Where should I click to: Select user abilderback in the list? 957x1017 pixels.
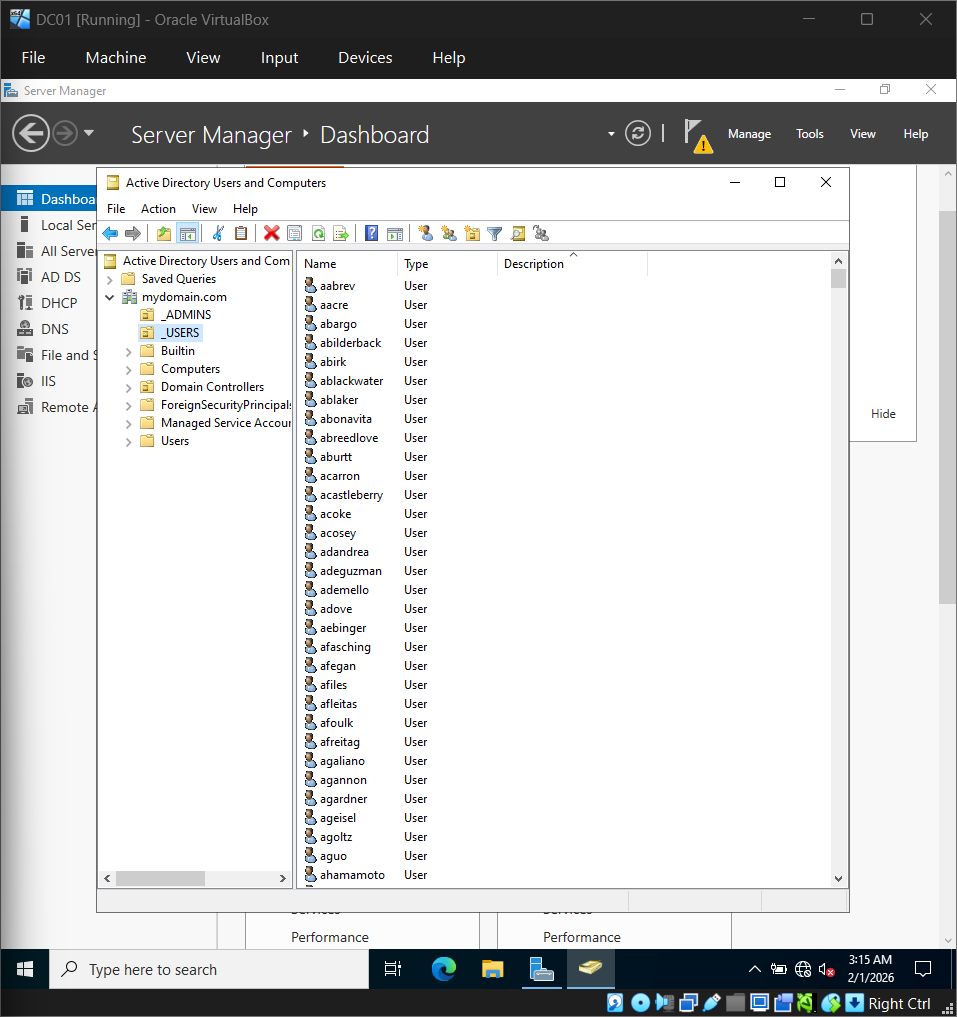[350, 342]
